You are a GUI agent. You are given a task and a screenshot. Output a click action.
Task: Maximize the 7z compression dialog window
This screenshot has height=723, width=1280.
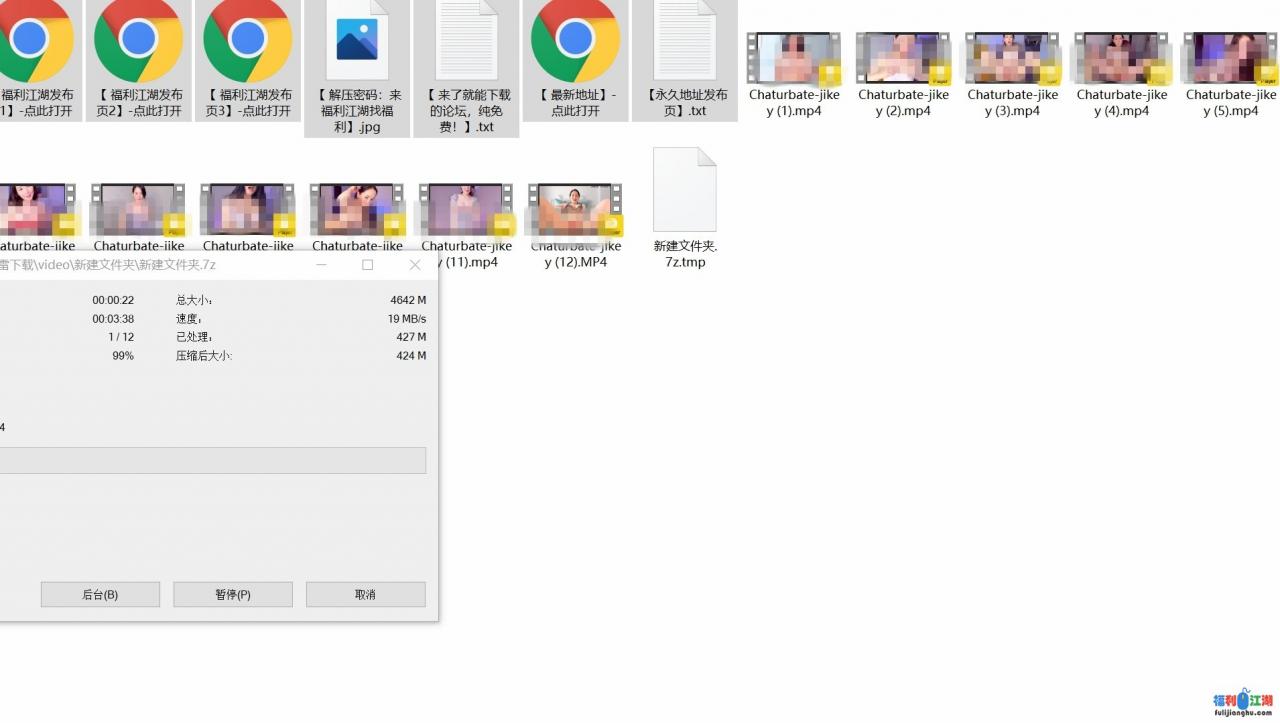pos(367,265)
